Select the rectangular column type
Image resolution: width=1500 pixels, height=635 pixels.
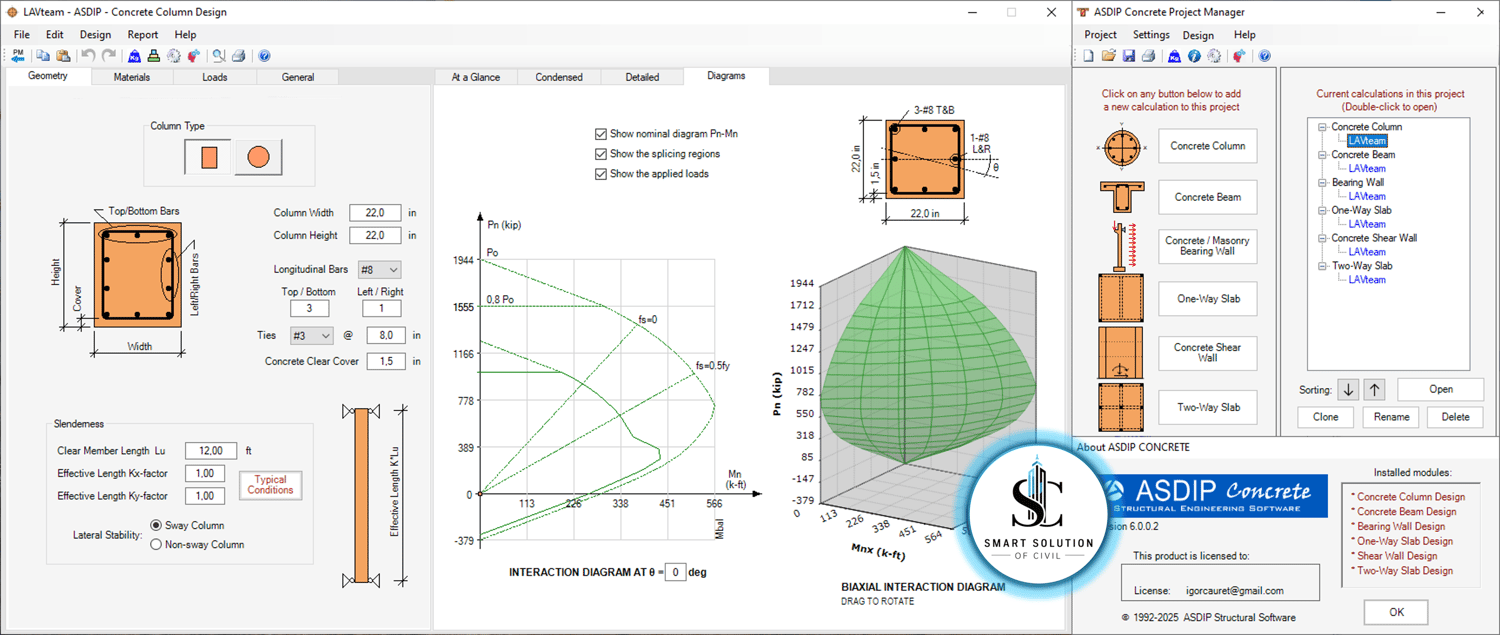coord(209,157)
